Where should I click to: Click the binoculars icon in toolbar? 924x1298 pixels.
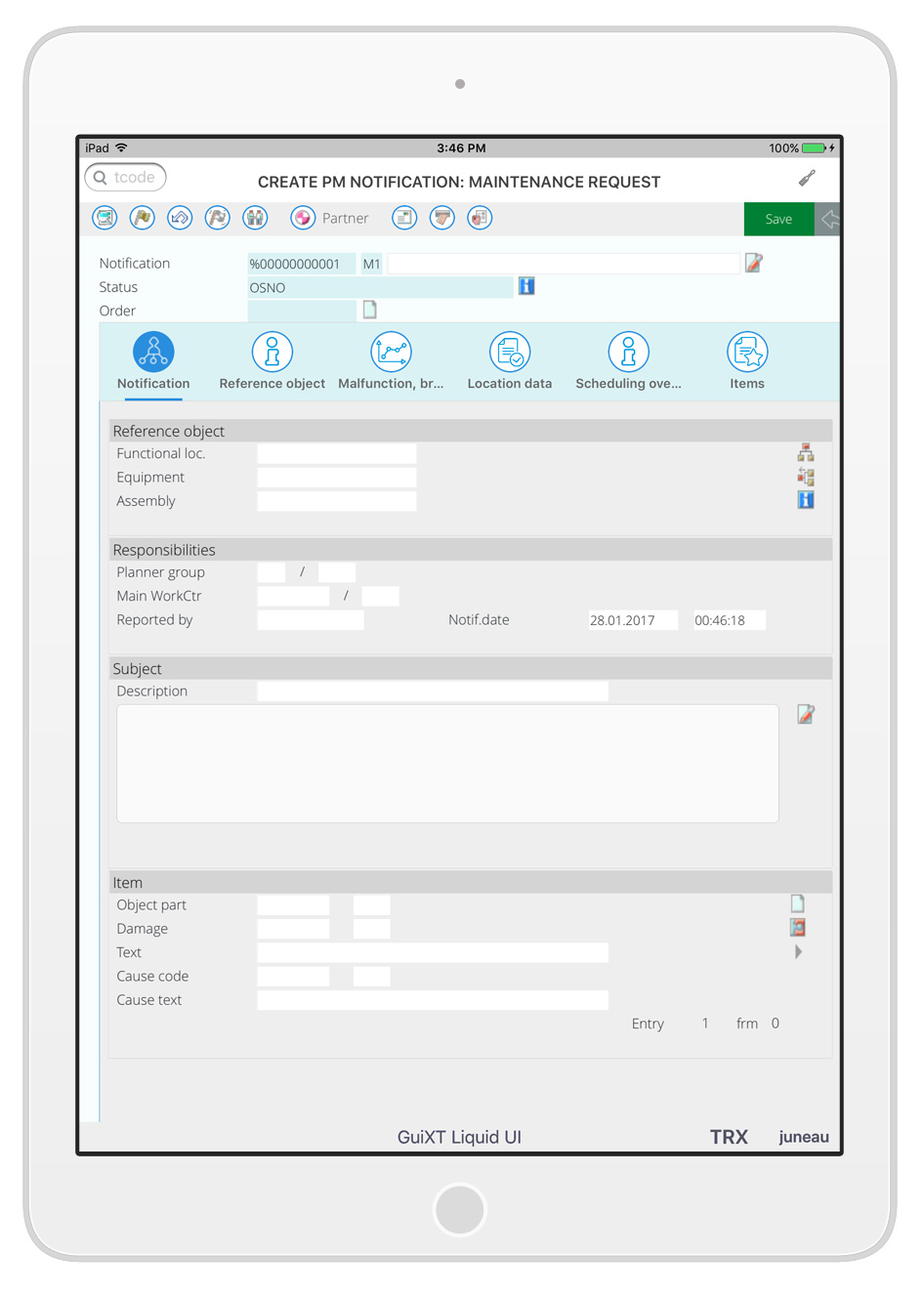coord(255,218)
